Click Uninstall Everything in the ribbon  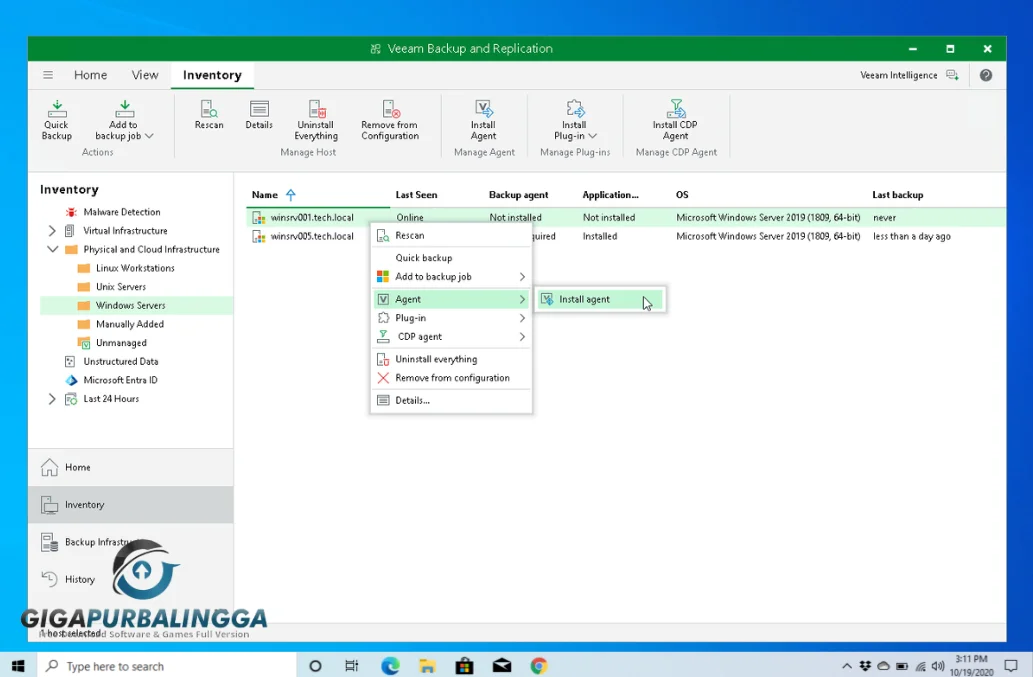[316, 120]
